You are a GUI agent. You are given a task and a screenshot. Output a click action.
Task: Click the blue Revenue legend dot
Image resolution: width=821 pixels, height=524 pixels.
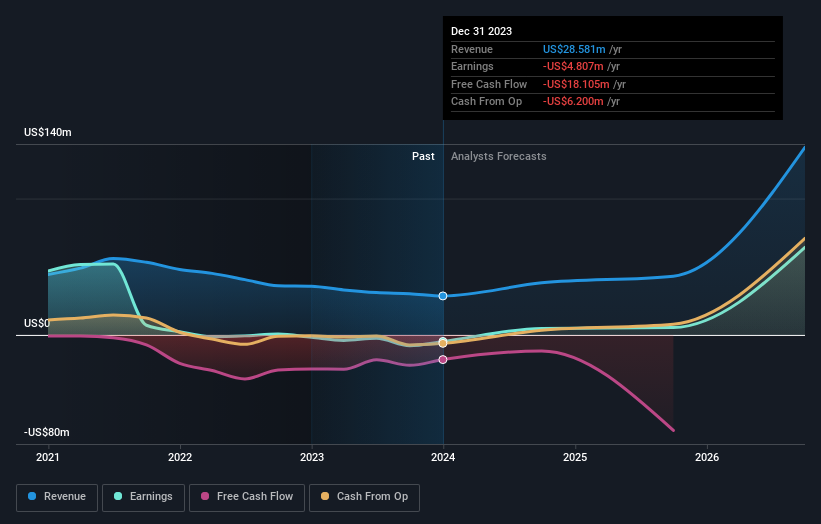(x=32, y=496)
